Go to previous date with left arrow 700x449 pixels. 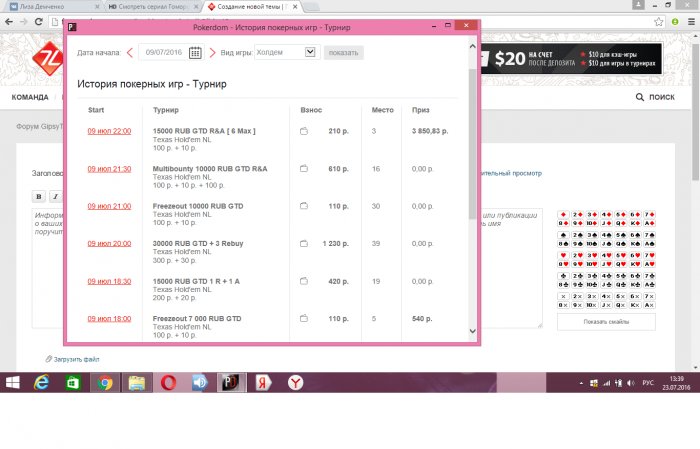(x=130, y=53)
